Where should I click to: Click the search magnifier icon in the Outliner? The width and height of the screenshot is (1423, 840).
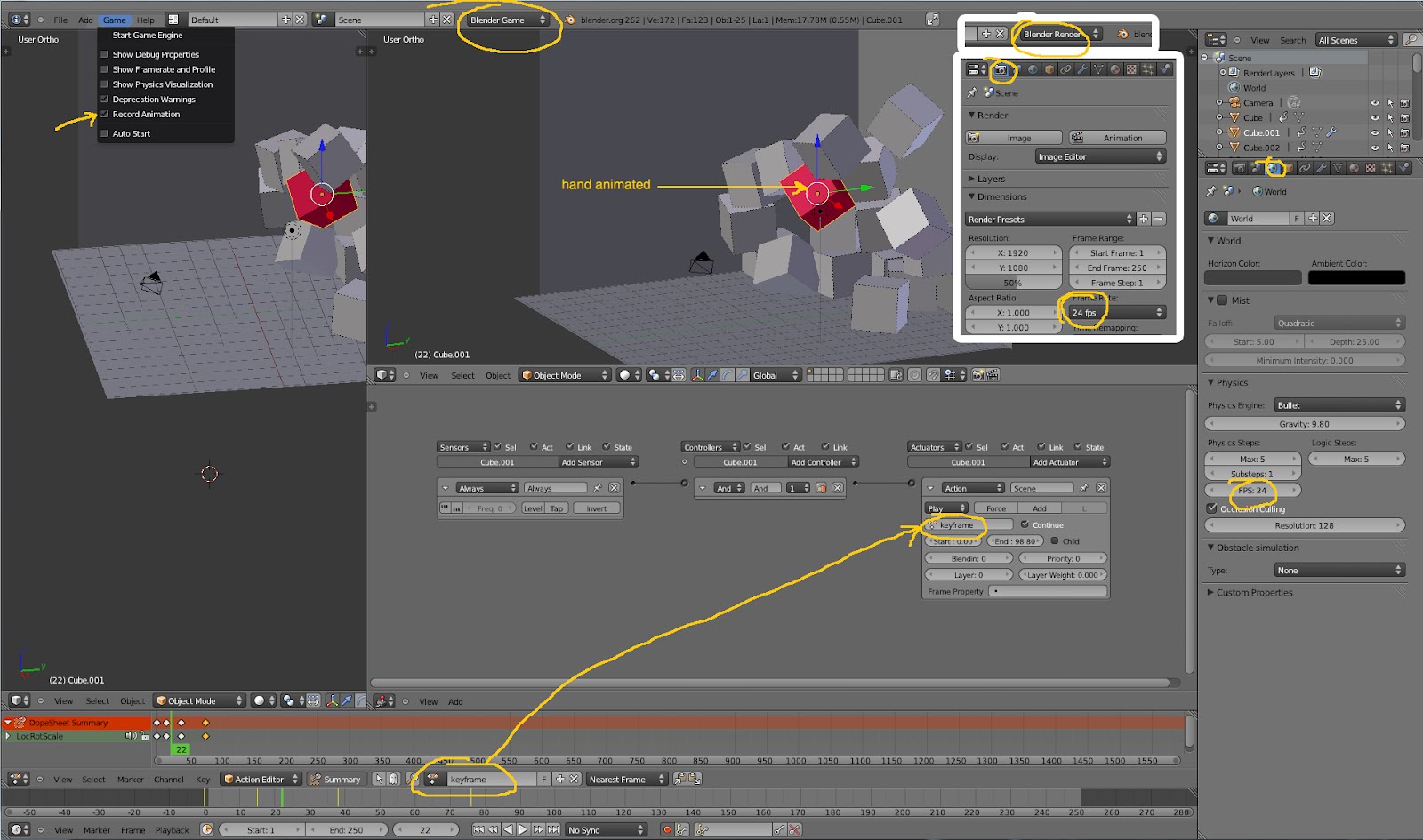(x=1410, y=39)
